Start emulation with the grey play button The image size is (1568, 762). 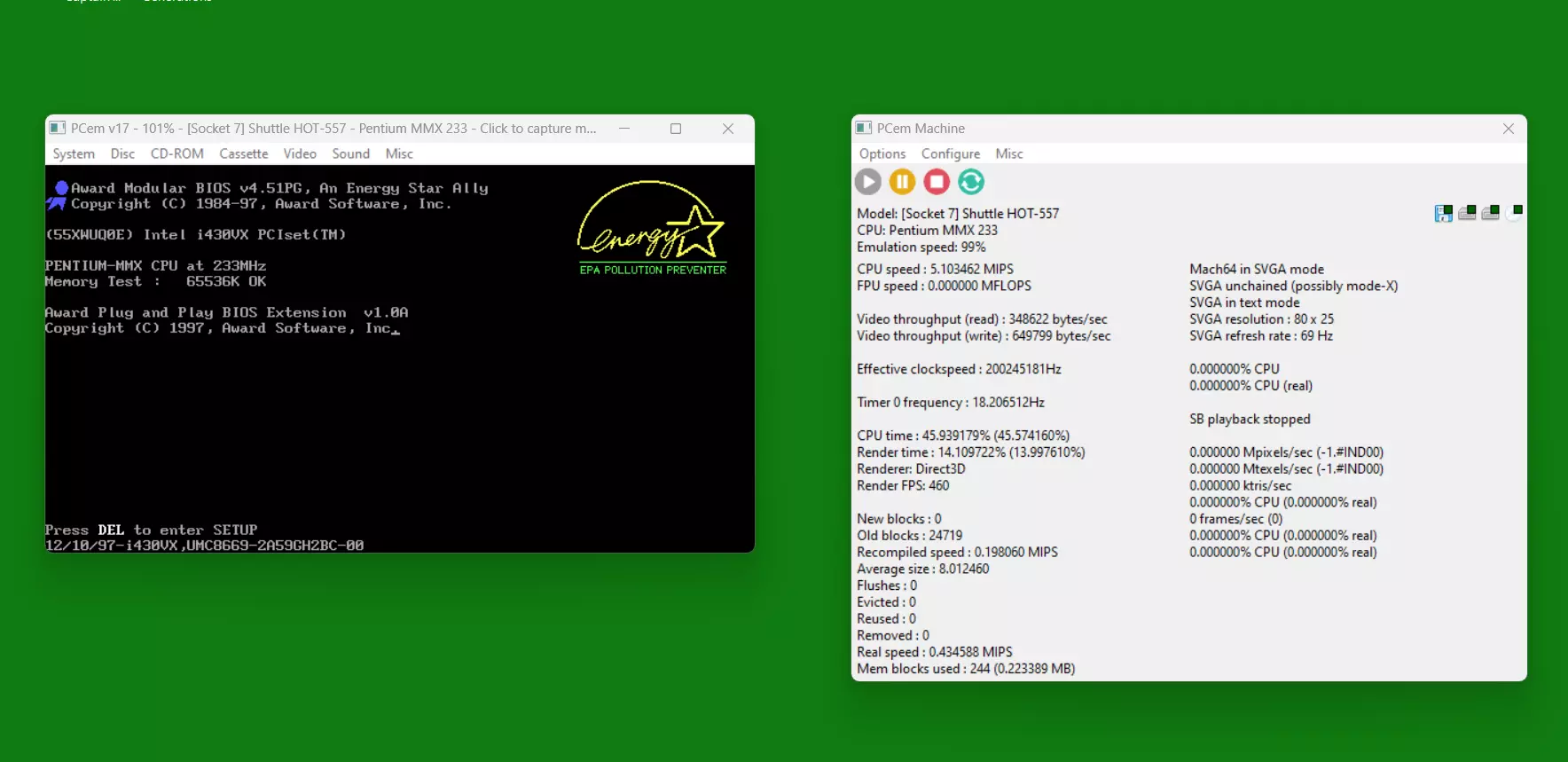868,182
